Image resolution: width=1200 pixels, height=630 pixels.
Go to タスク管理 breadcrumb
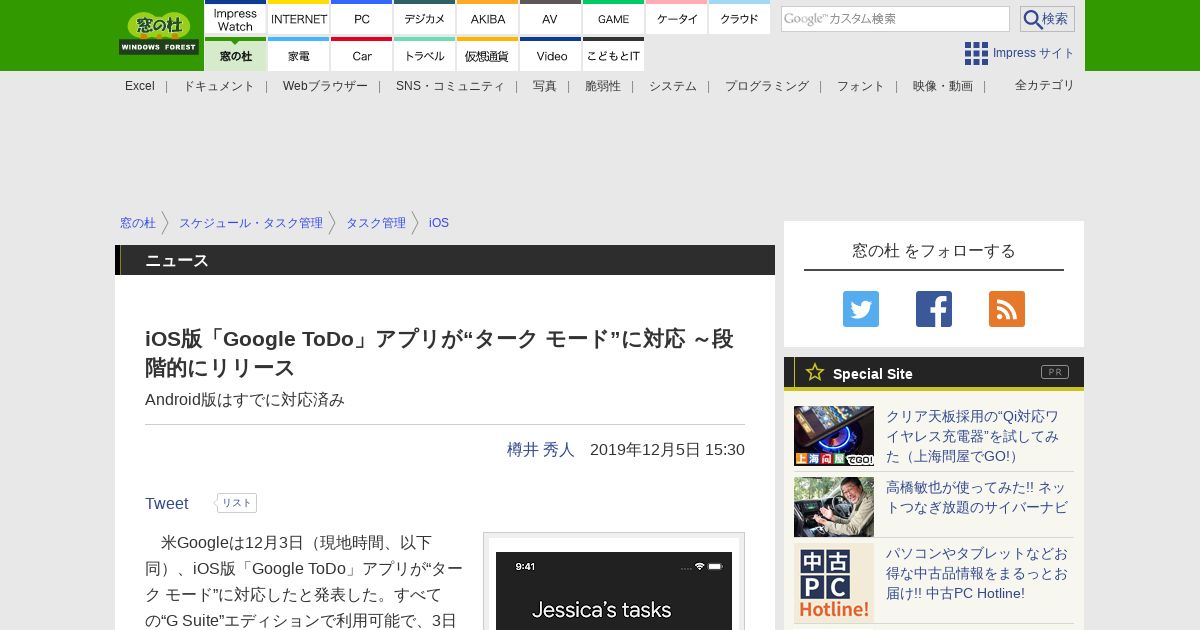[x=376, y=223]
